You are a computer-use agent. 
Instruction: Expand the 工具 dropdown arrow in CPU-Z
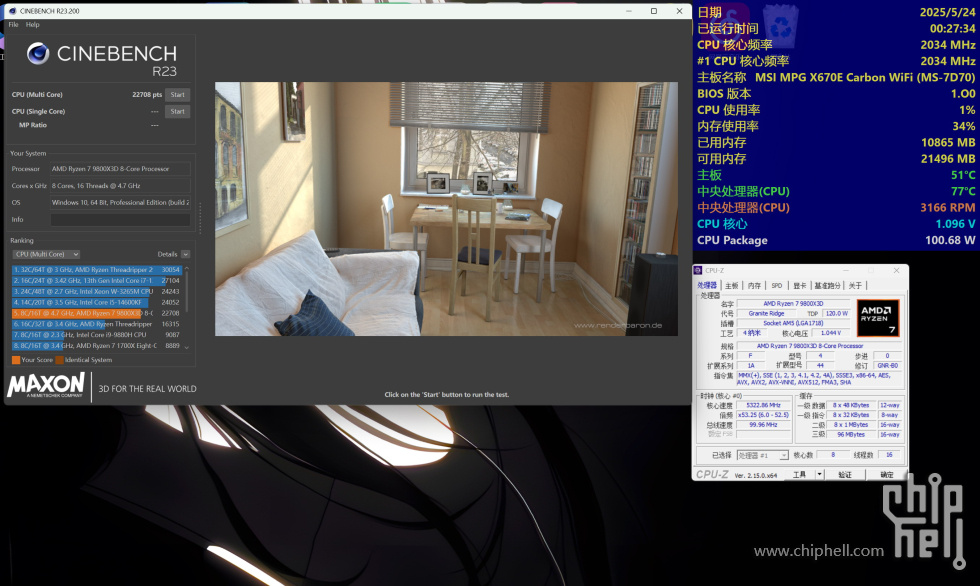point(819,475)
